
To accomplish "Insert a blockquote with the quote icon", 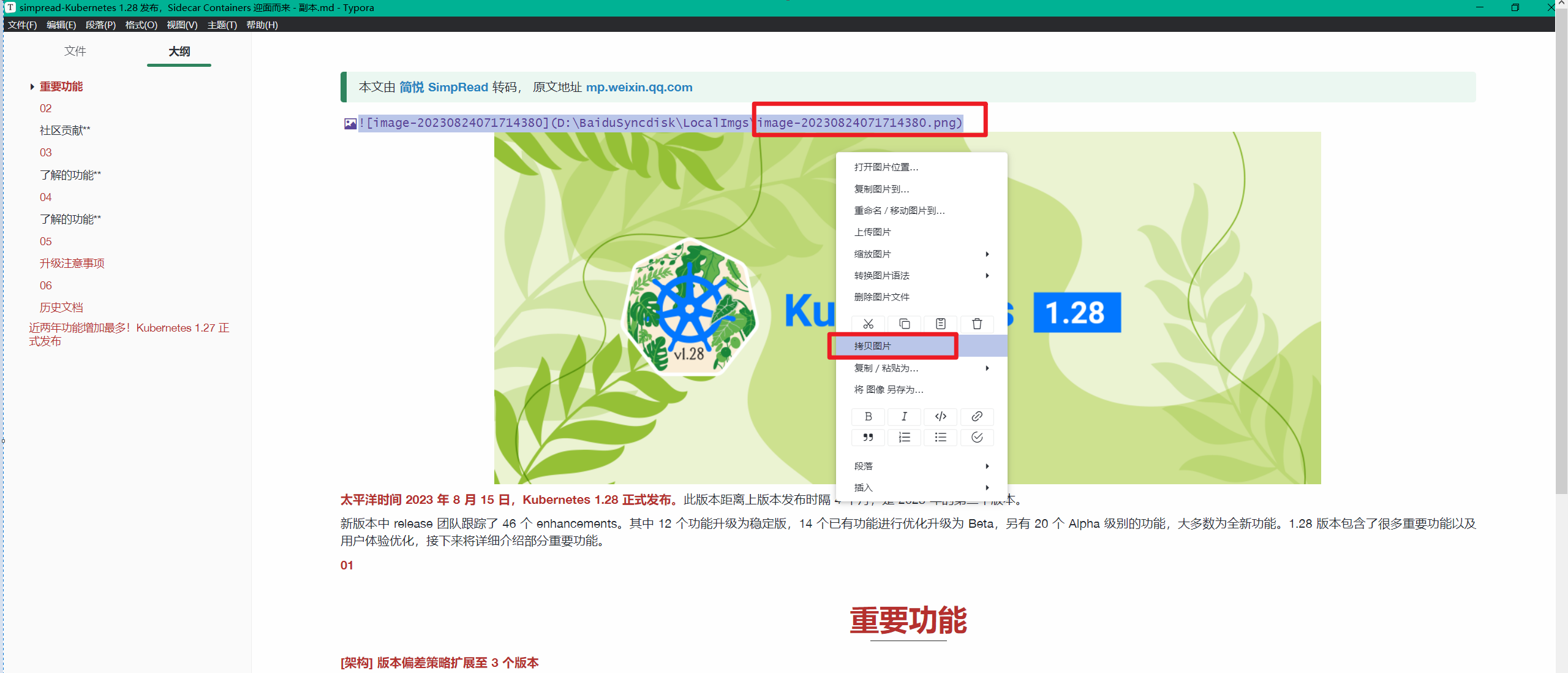I will point(868,438).
